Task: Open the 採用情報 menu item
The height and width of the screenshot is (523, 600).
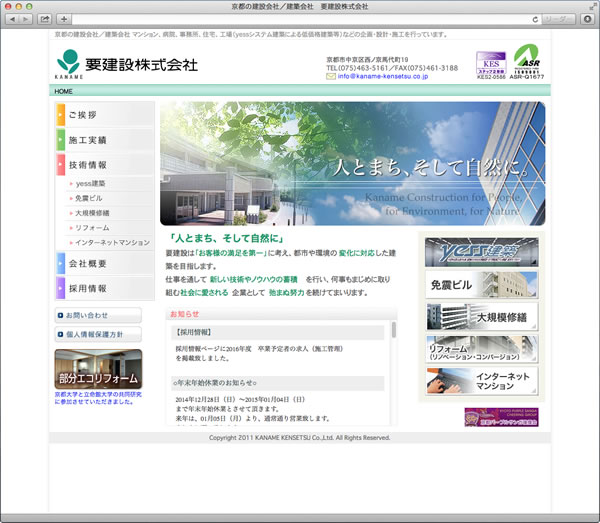Action: coord(105,288)
